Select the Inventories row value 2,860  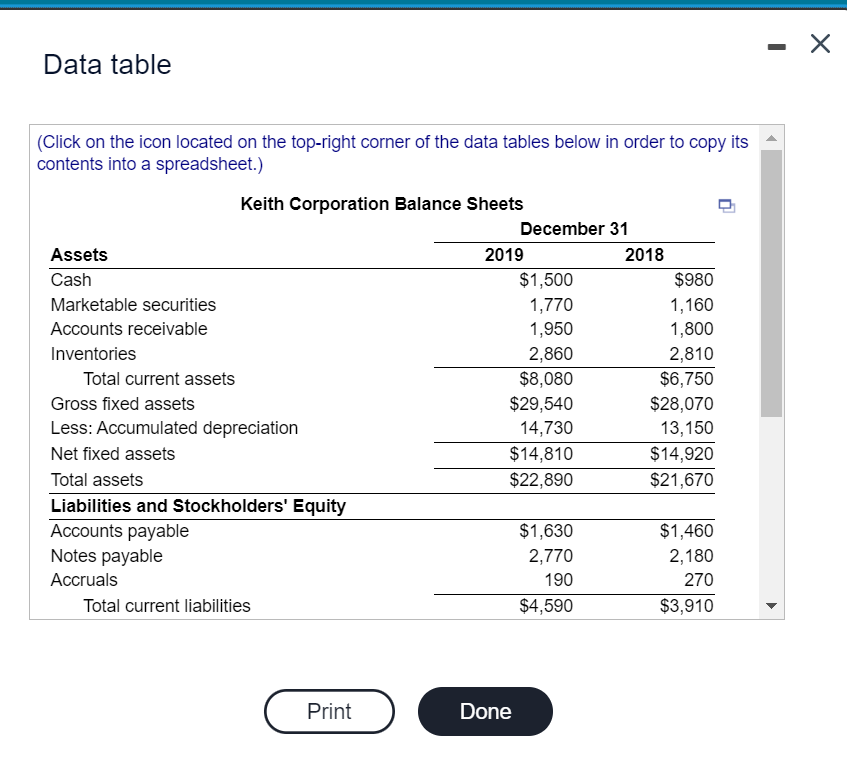[551, 354]
